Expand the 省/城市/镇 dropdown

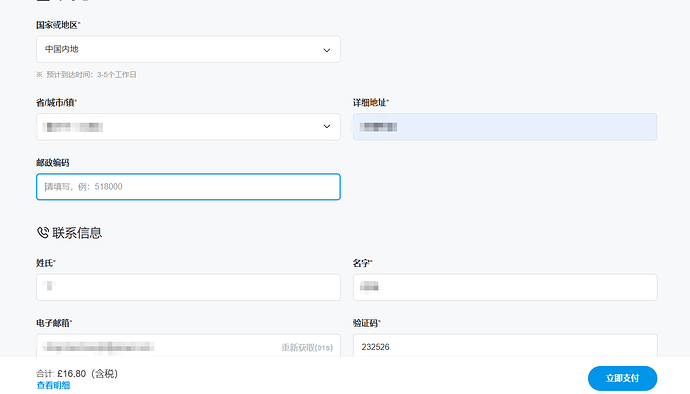coord(188,127)
